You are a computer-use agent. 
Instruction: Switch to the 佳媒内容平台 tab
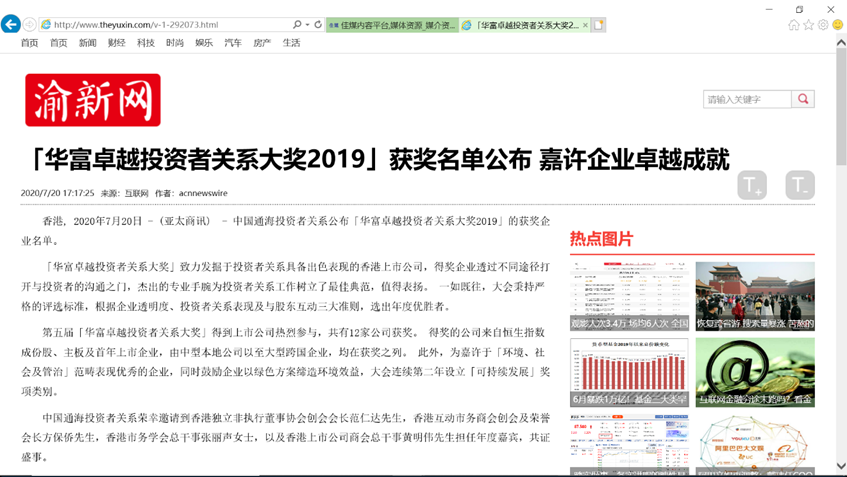pyautogui.click(x=392, y=25)
